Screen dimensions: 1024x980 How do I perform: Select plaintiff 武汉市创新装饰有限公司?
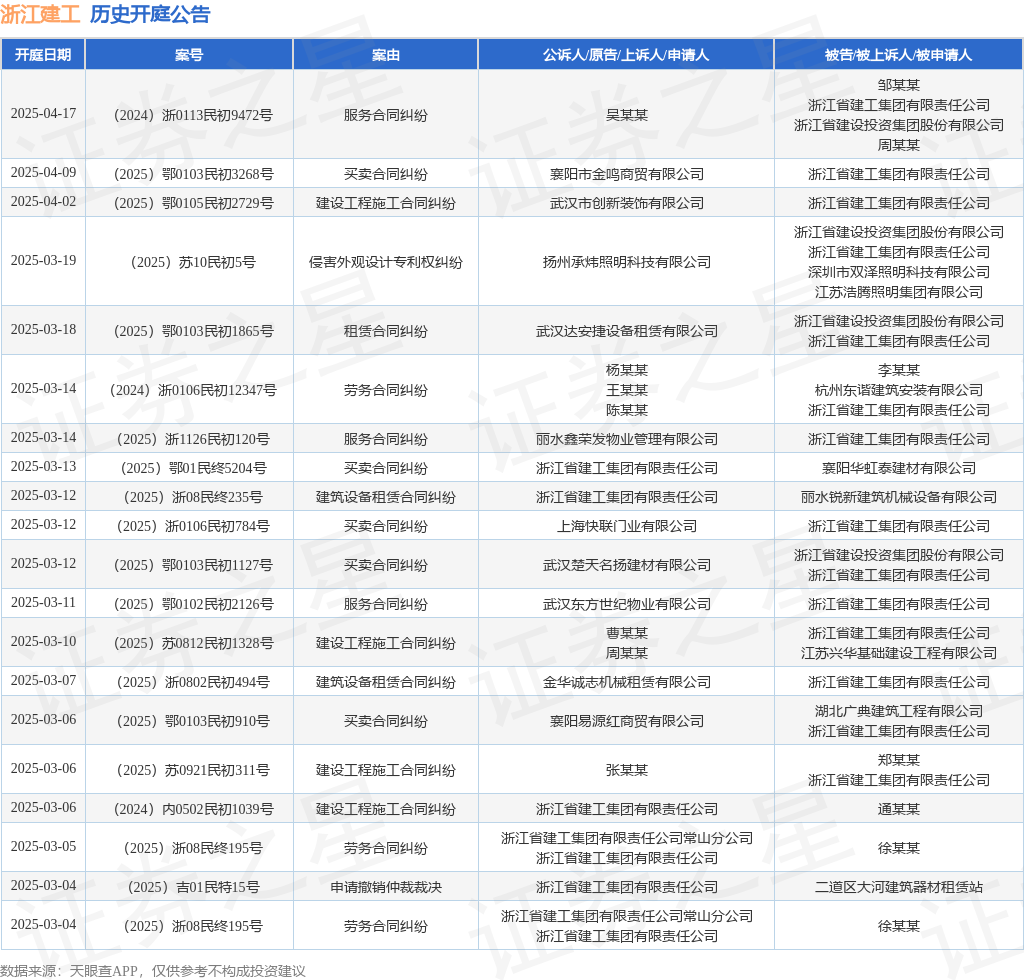(x=626, y=203)
